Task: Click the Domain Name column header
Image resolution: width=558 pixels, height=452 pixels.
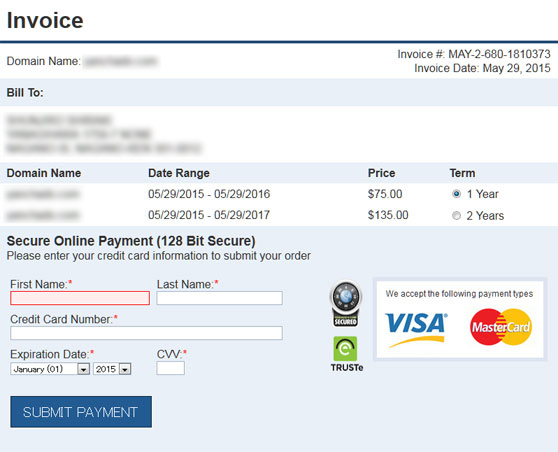Action: click(x=44, y=173)
